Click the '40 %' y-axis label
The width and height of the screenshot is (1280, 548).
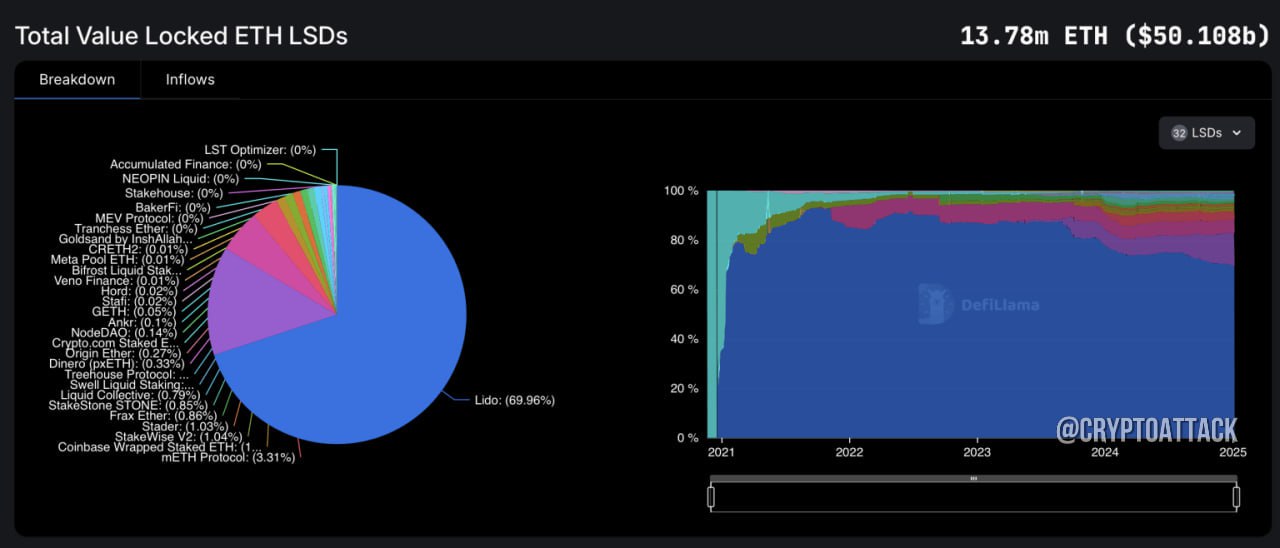point(684,339)
